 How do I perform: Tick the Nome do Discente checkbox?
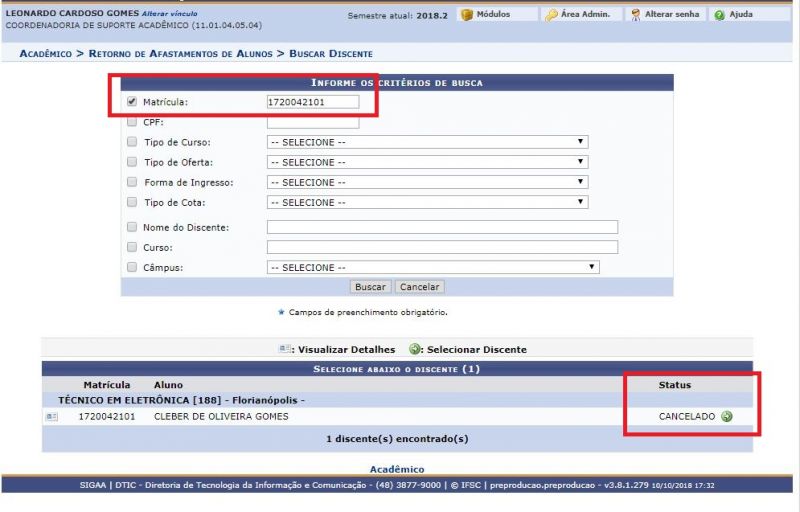point(132,227)
